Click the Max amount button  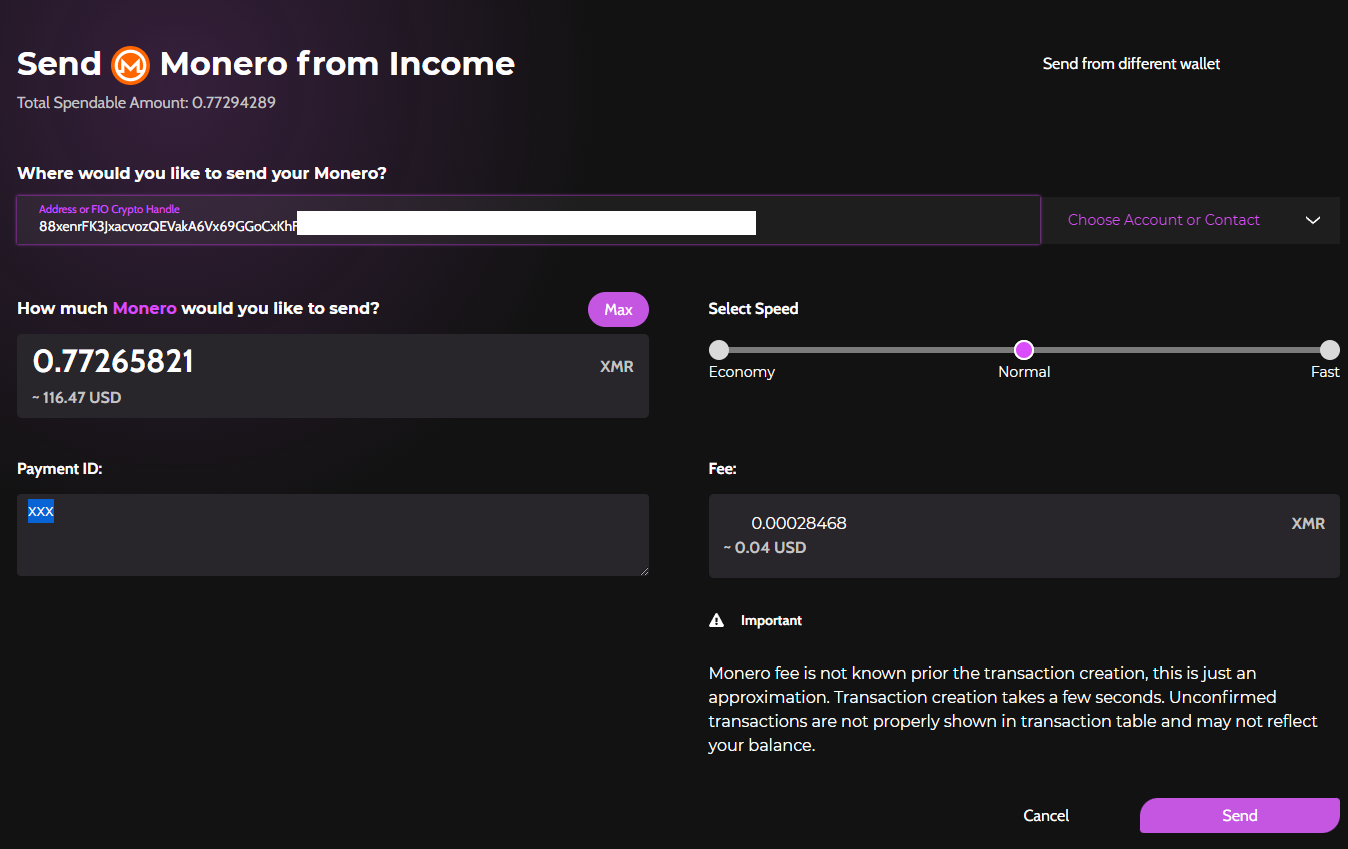(x=618, y=309)
